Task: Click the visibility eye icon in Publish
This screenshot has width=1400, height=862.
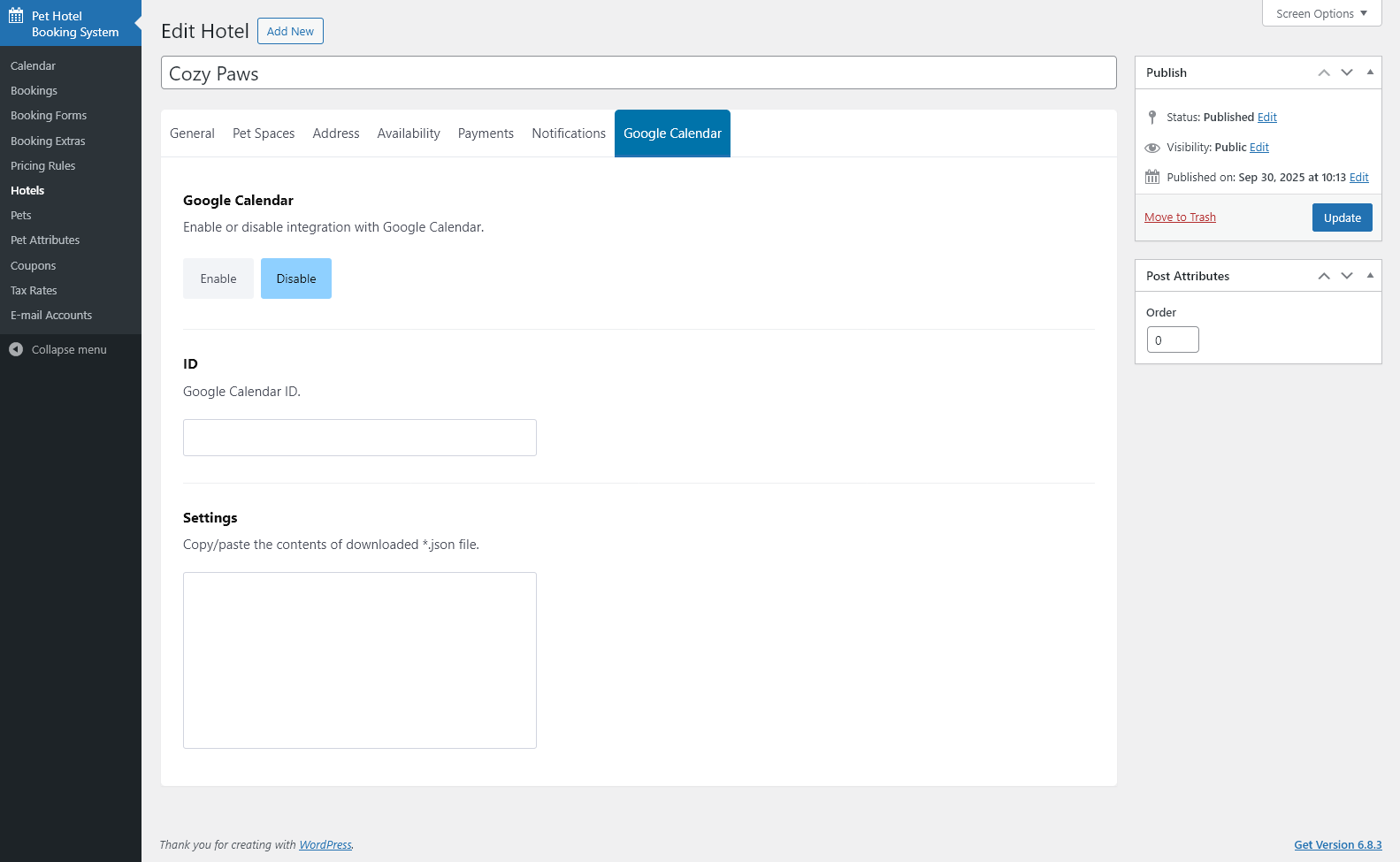Action: click(x=1152, y=148)
